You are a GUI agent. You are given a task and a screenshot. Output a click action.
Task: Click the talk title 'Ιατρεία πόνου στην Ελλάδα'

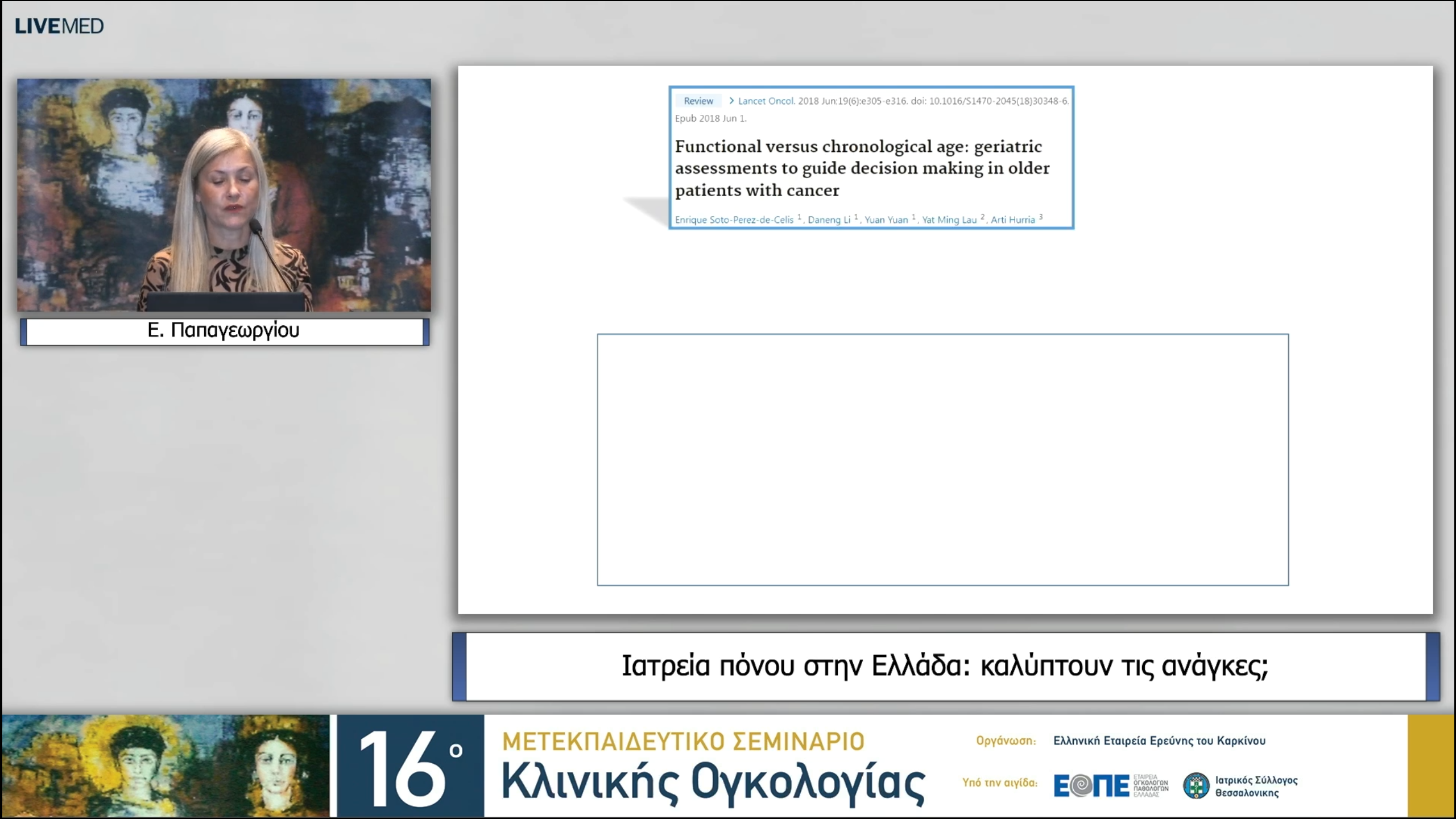pos(945,666)
